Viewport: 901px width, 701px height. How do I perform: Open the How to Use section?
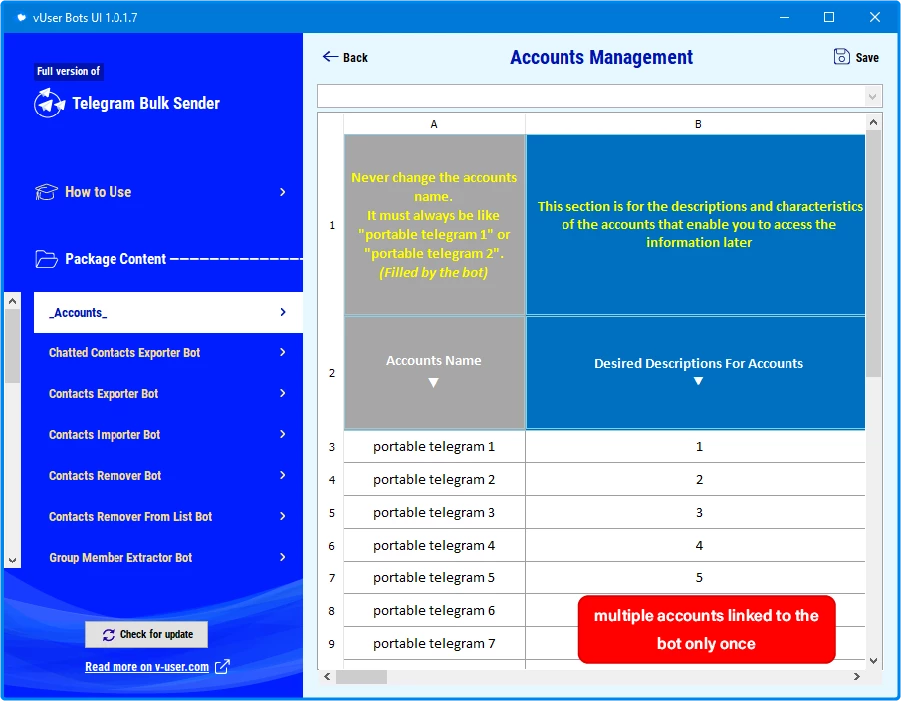161,192
